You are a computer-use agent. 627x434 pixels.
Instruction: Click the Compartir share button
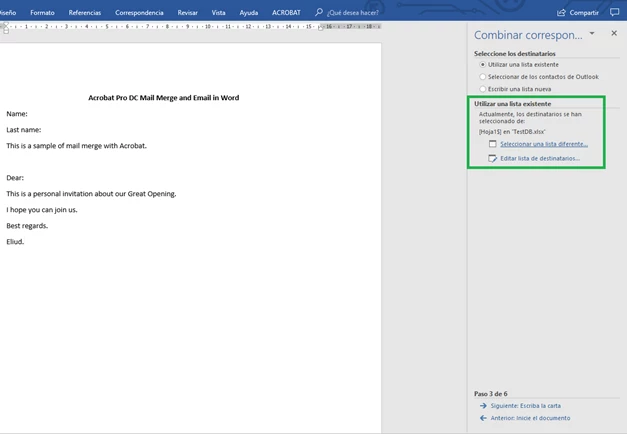pos(578,13)
